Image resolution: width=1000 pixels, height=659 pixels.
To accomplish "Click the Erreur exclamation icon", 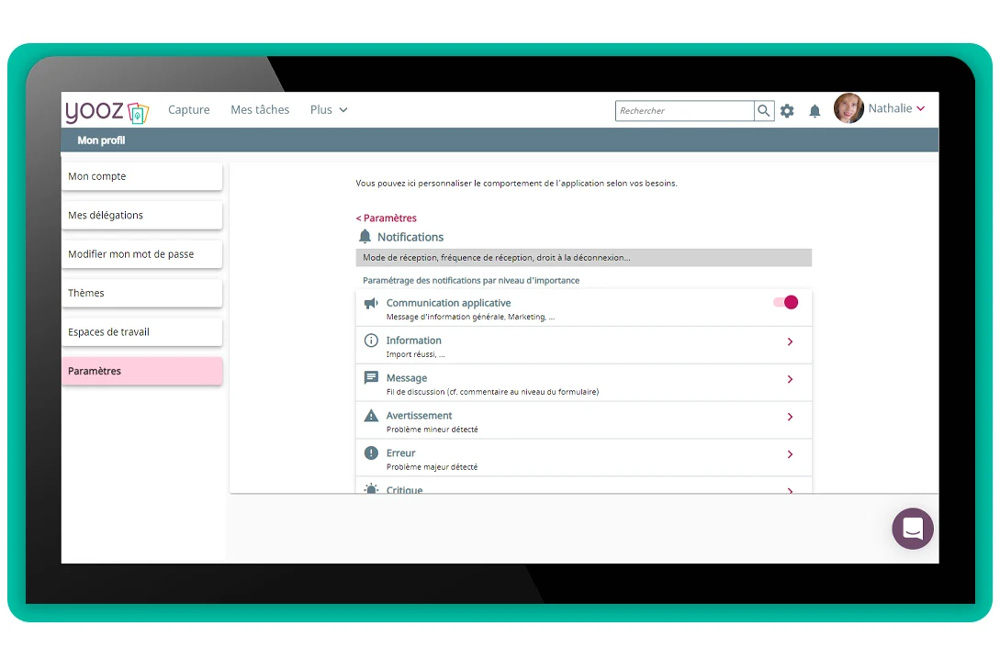I will pos(371,454).
